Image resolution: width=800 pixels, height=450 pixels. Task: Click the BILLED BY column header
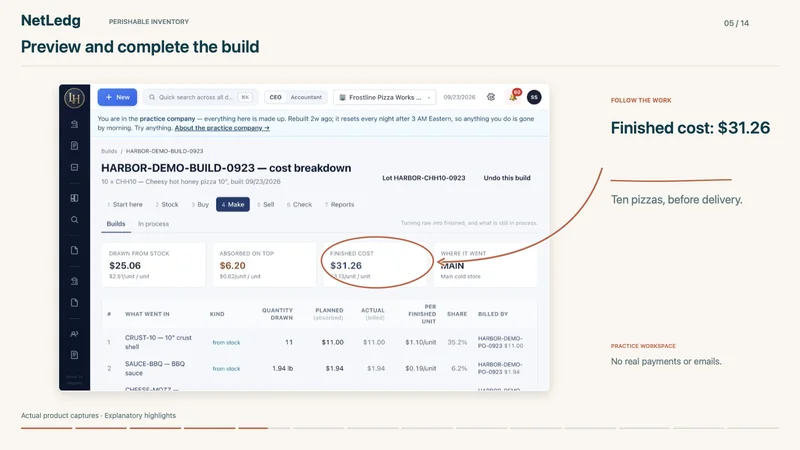493,314
